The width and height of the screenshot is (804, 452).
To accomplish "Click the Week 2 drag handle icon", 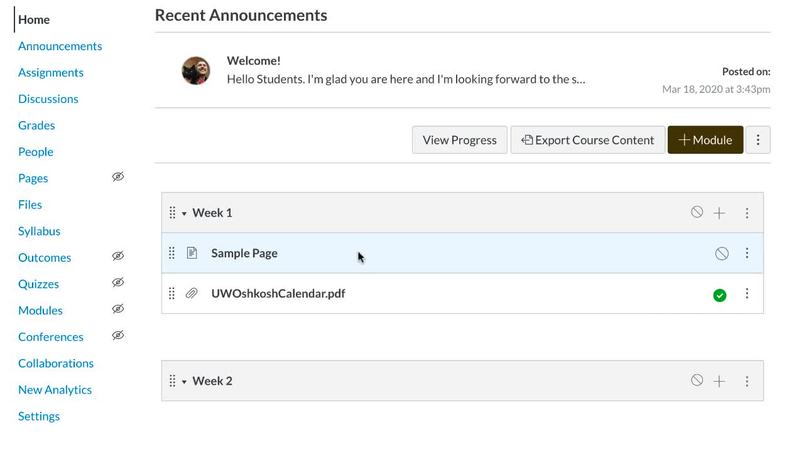I will (172, 381).
